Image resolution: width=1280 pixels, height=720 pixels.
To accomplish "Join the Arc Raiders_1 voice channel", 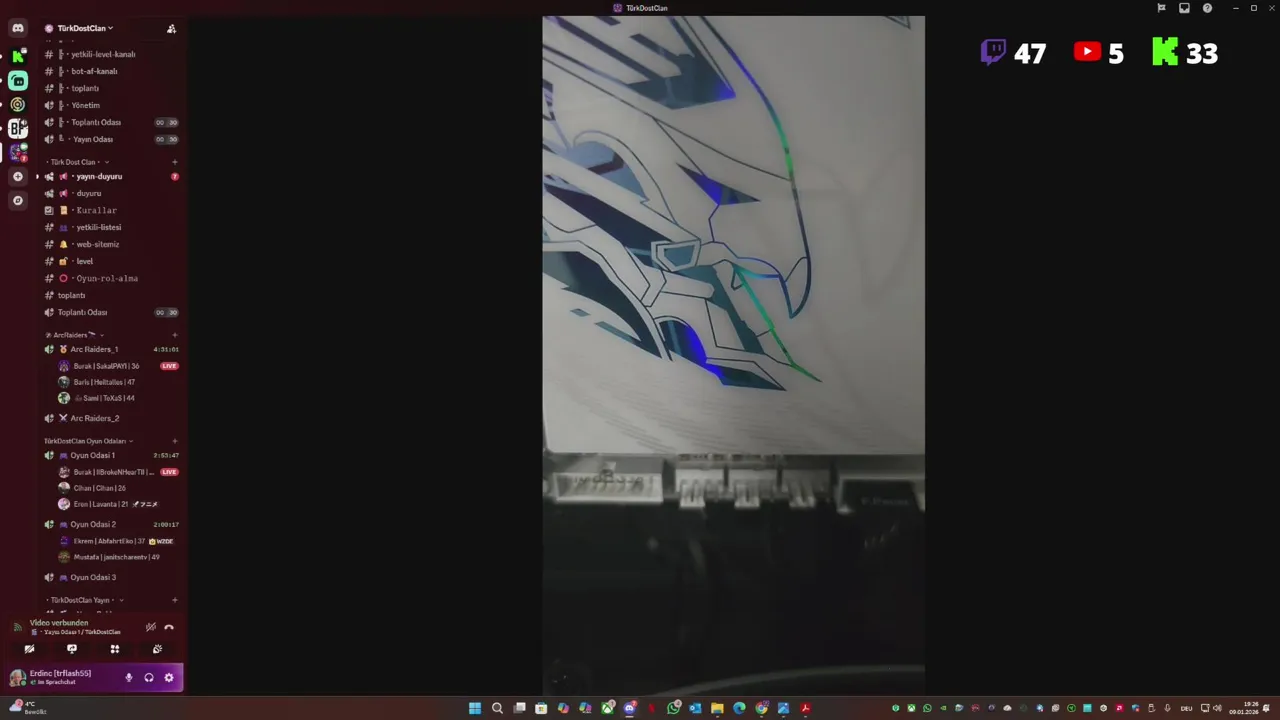I will coord(110,349).
